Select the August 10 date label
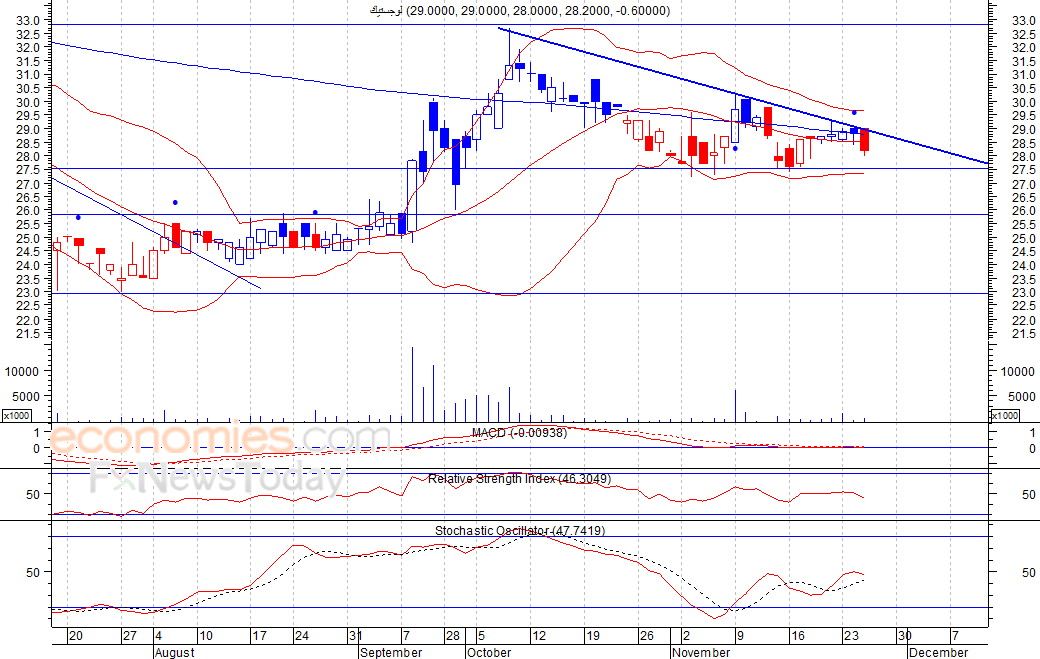1040x659 pixels. [206, 636]
